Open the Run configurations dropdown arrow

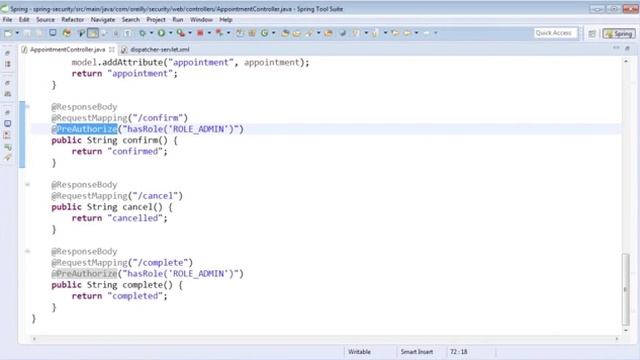coord(171,33)
